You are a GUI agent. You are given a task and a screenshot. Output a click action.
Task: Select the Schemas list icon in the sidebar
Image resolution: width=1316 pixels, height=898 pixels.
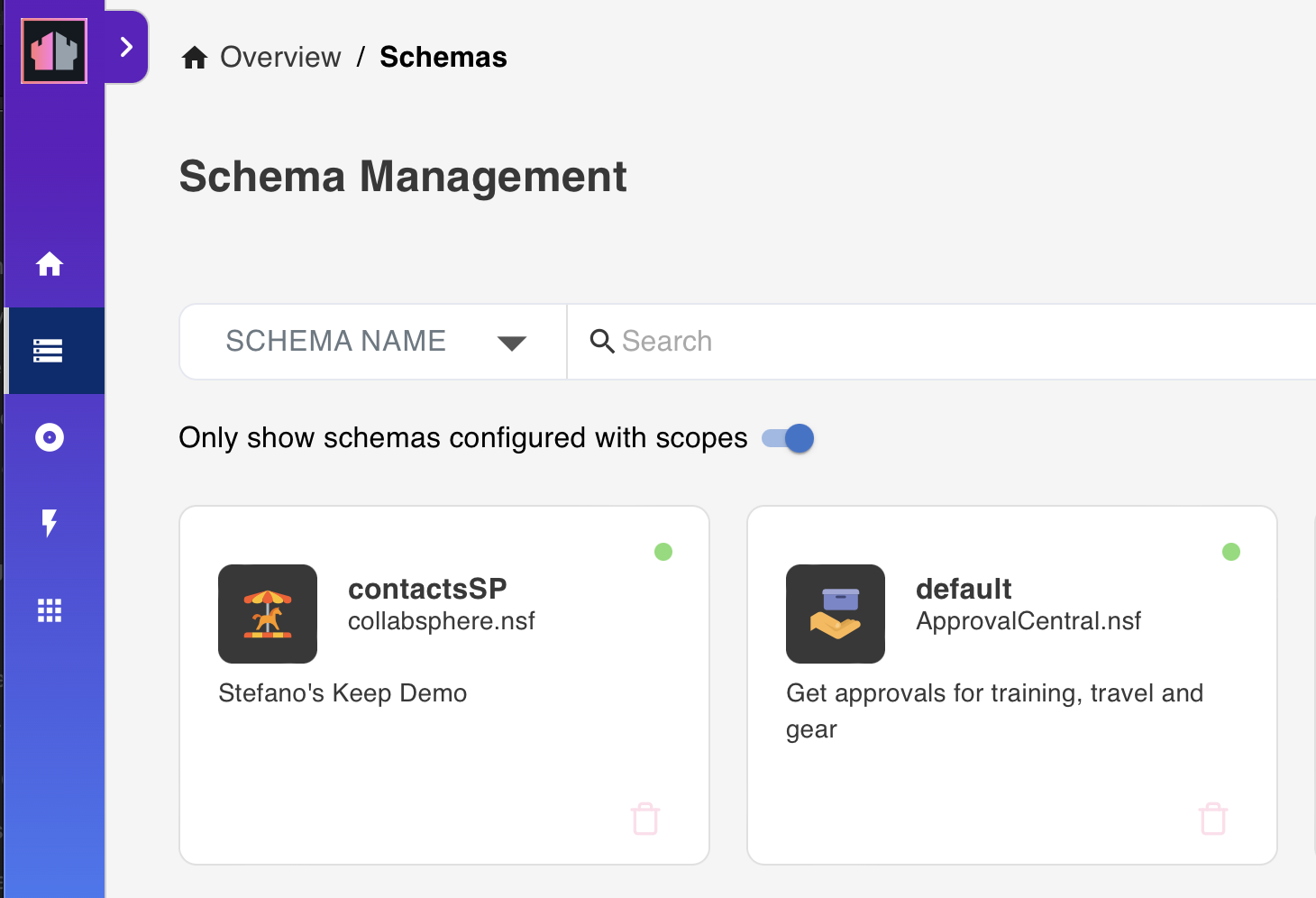click(x=48, y=351)
